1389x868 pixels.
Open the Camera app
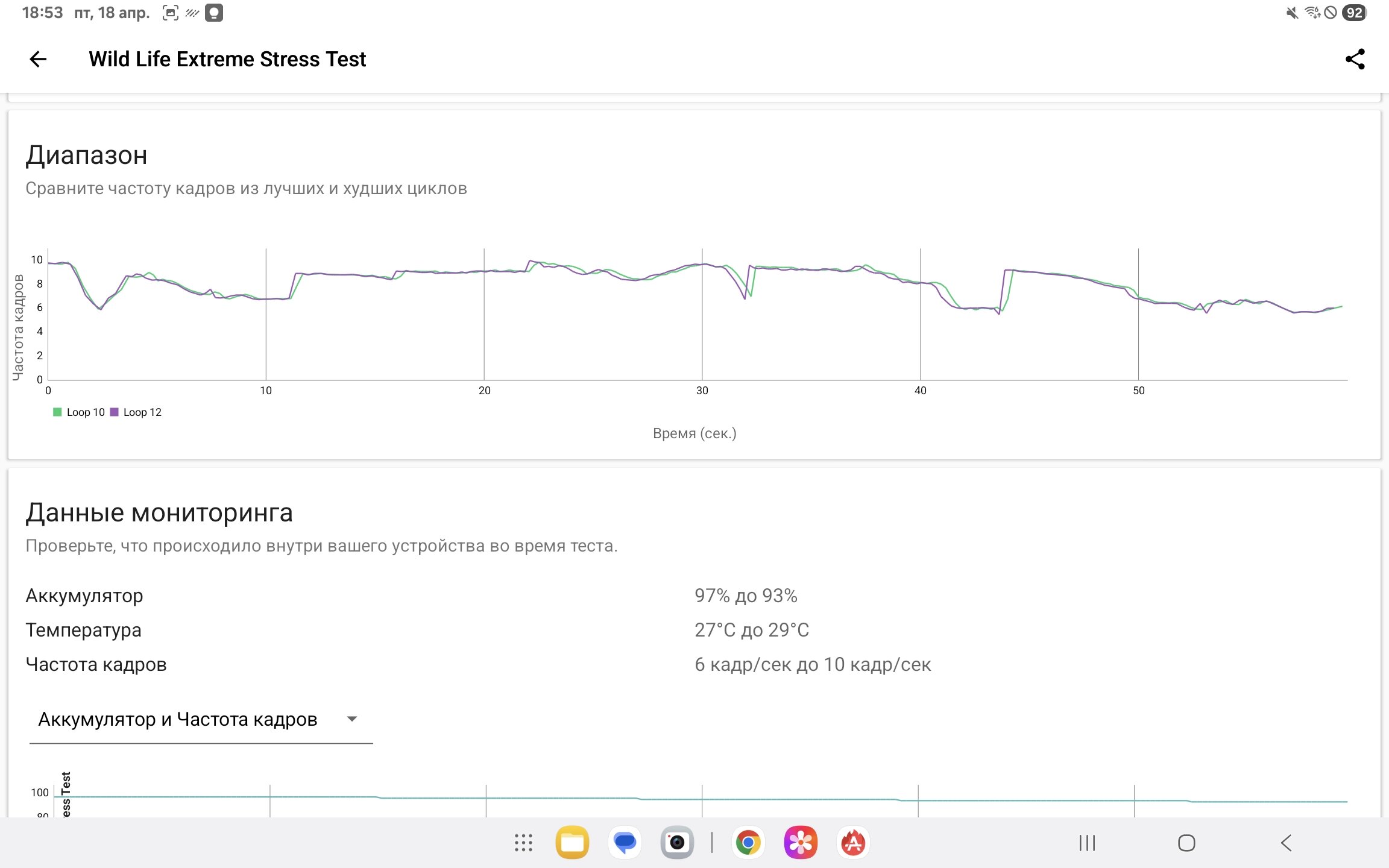677,843
